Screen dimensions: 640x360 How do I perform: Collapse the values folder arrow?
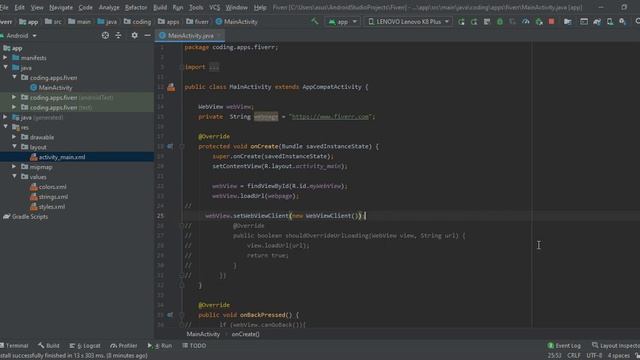coord(14,176)
